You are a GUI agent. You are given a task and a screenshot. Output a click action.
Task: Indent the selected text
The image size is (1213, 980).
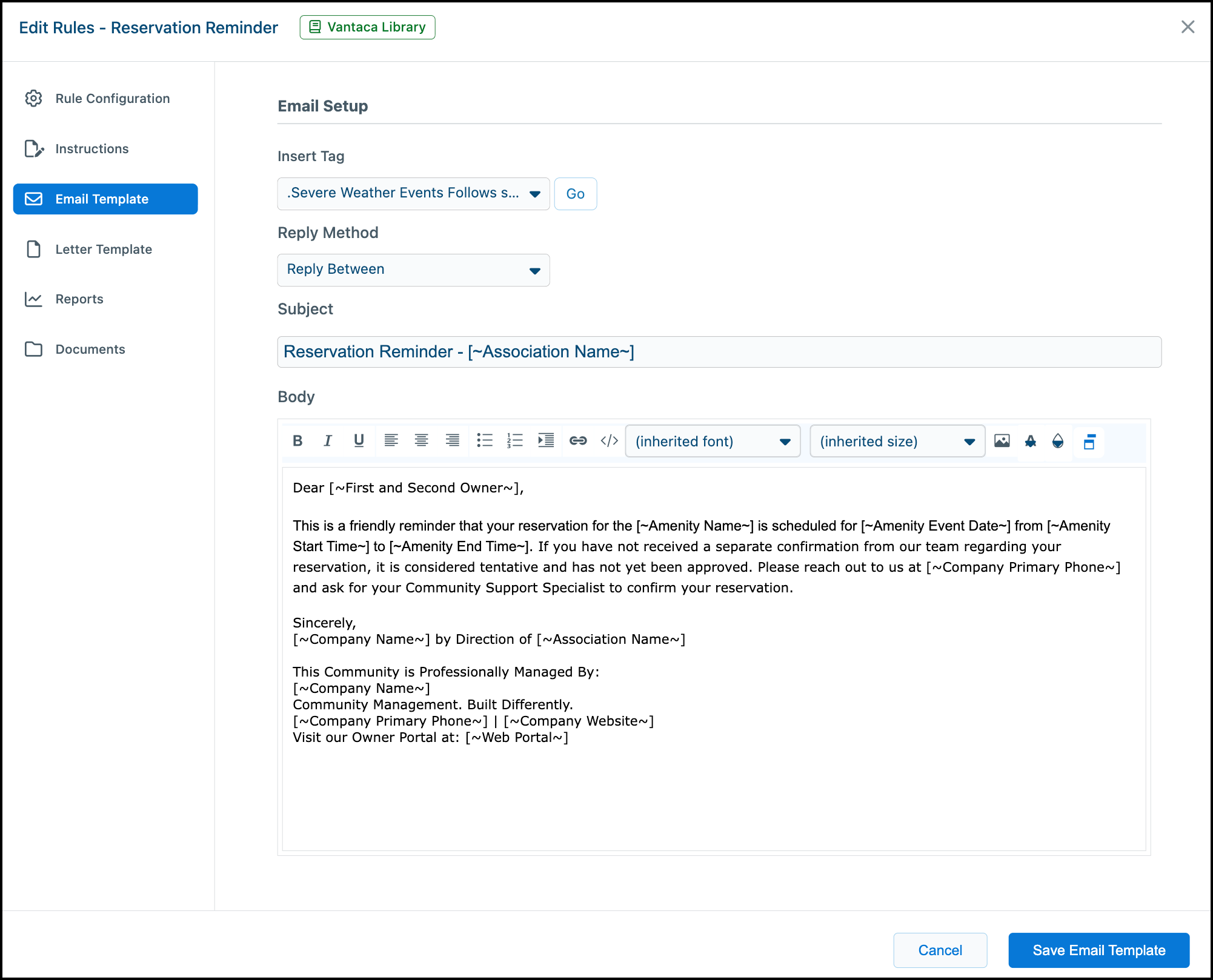(x=546, y=441)
